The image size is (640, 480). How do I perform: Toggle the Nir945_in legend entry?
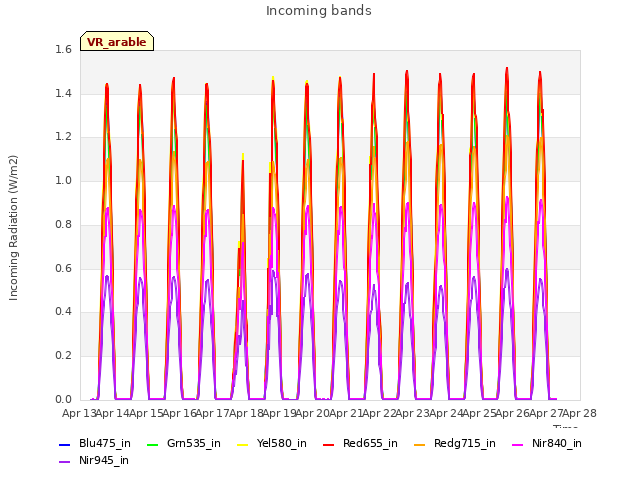(94, 461)
